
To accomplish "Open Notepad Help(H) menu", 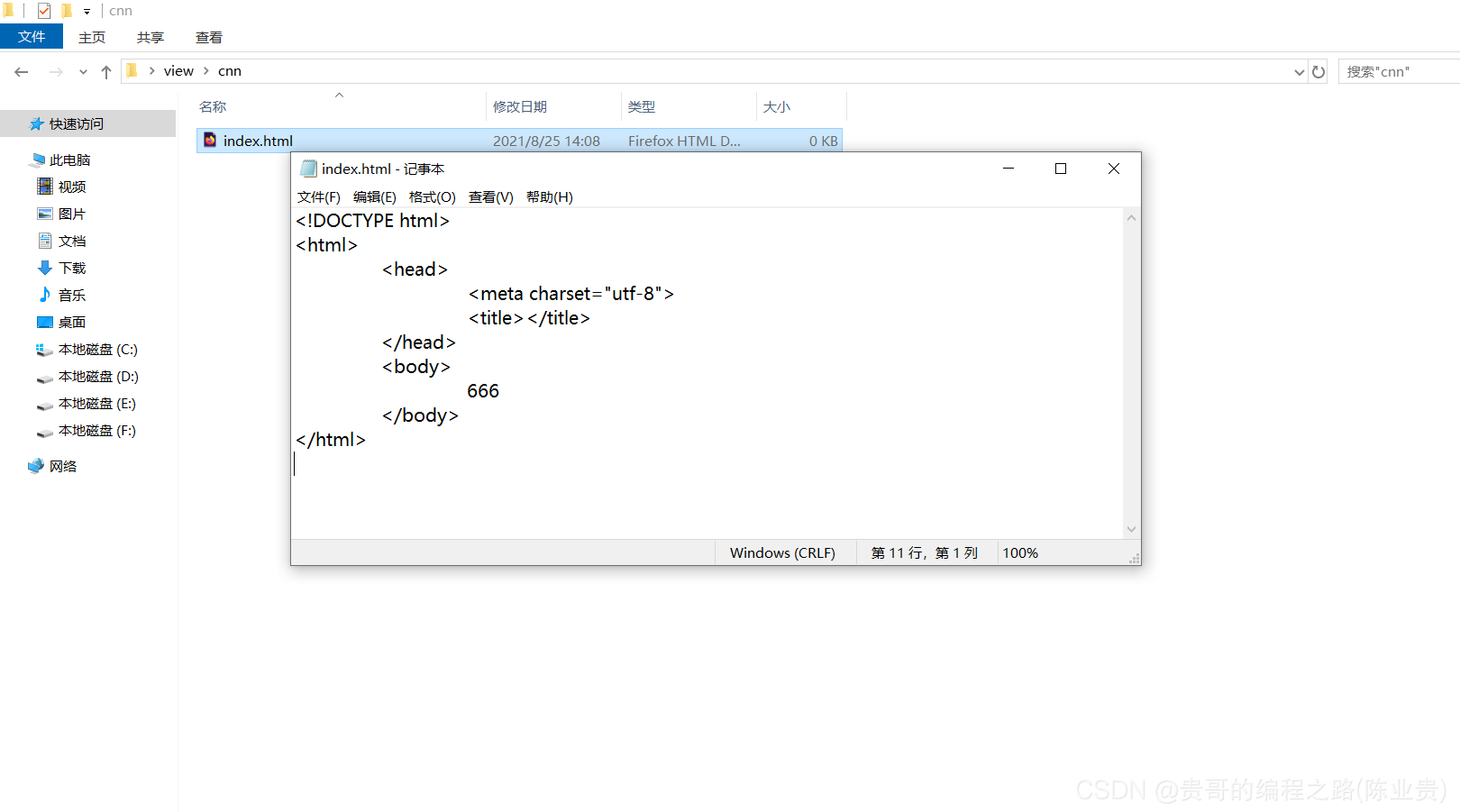I will 550,196.
